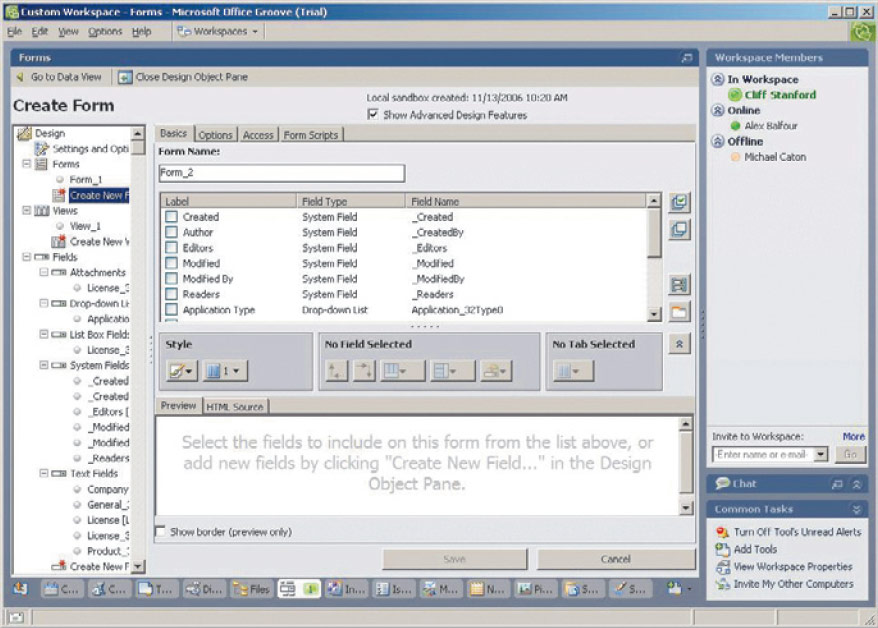
Task: Open the Form Scripts tab
Action: tap(310, 135)
